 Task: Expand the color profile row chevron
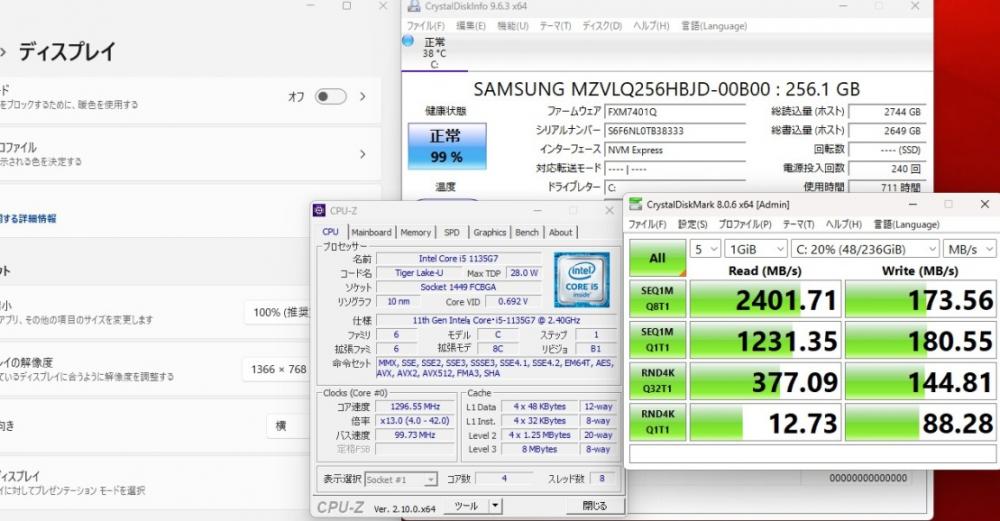(363, 154)
